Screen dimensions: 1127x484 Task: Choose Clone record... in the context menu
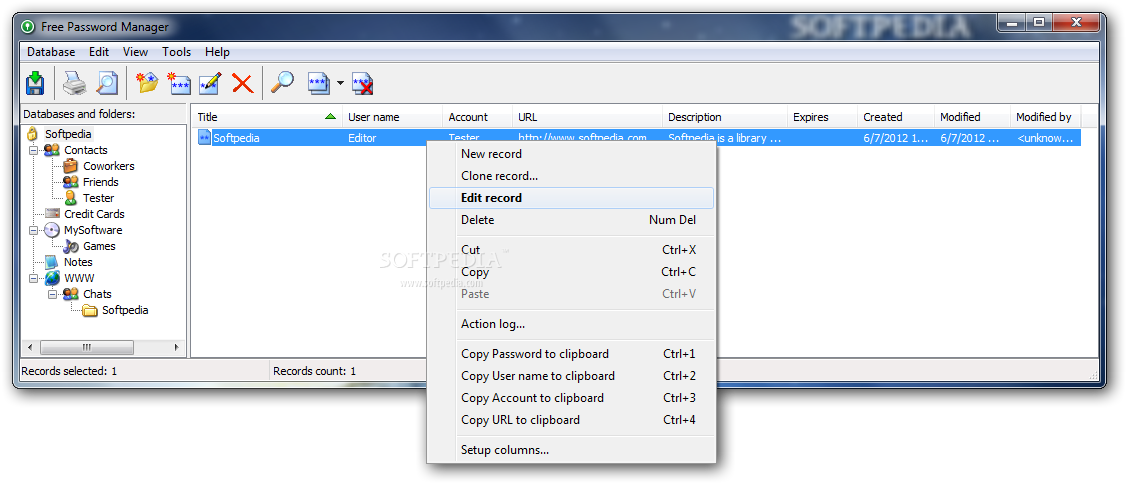click(571, 175)
